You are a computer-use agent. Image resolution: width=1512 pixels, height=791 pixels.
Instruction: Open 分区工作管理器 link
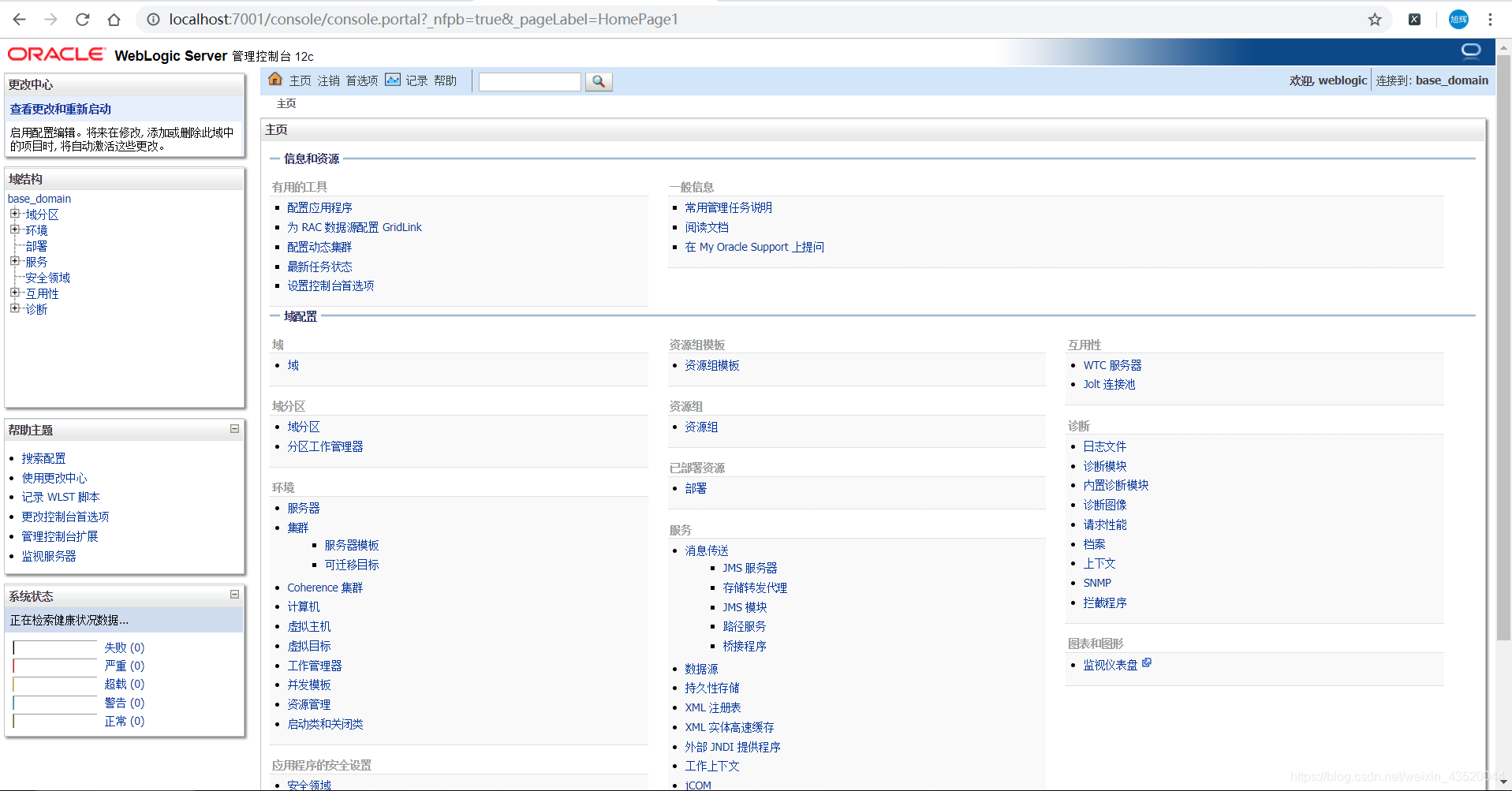click(x=325, y=446)
